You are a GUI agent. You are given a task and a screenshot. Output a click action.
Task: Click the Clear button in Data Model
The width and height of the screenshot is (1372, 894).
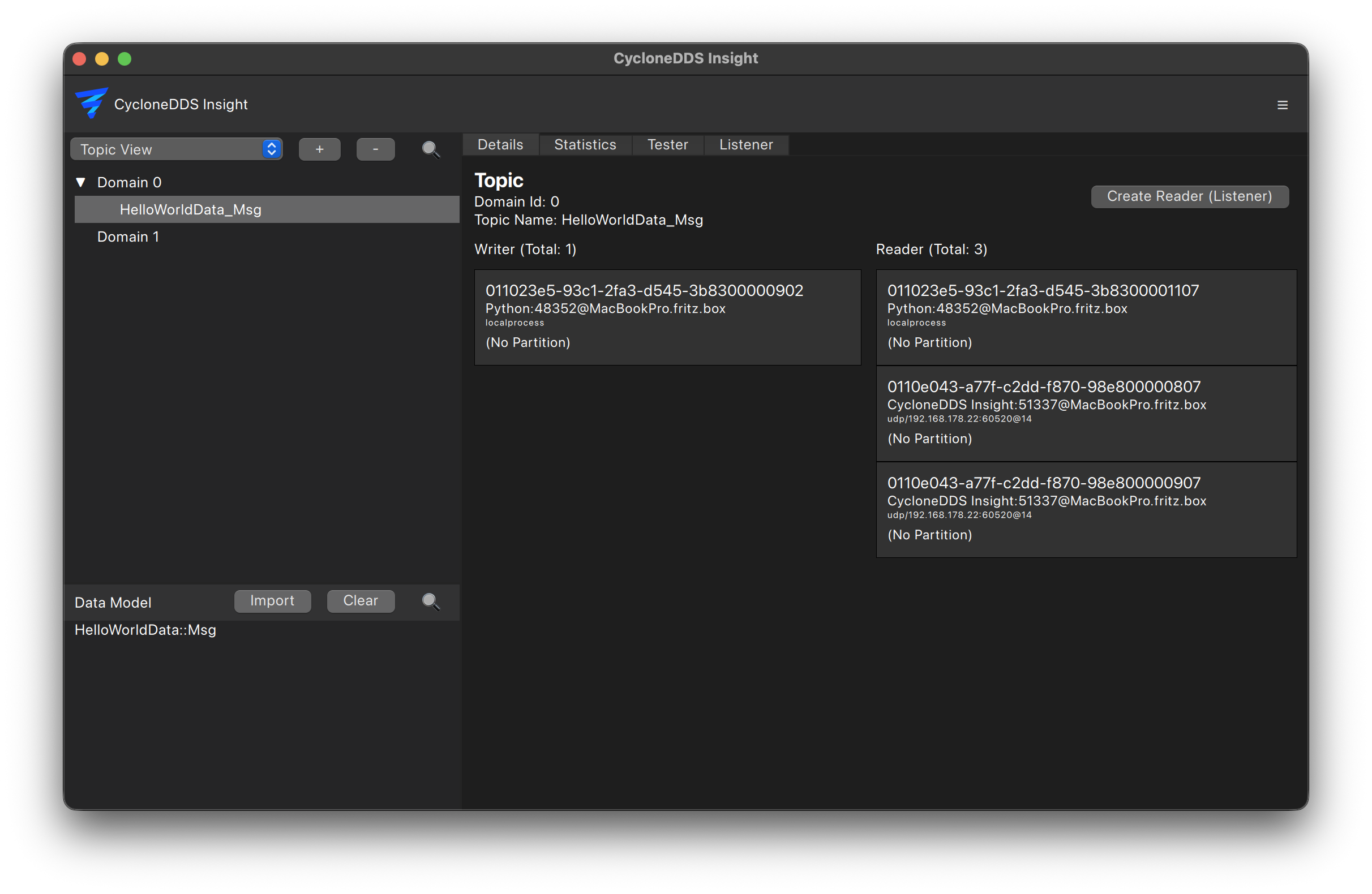click(361, 600)
